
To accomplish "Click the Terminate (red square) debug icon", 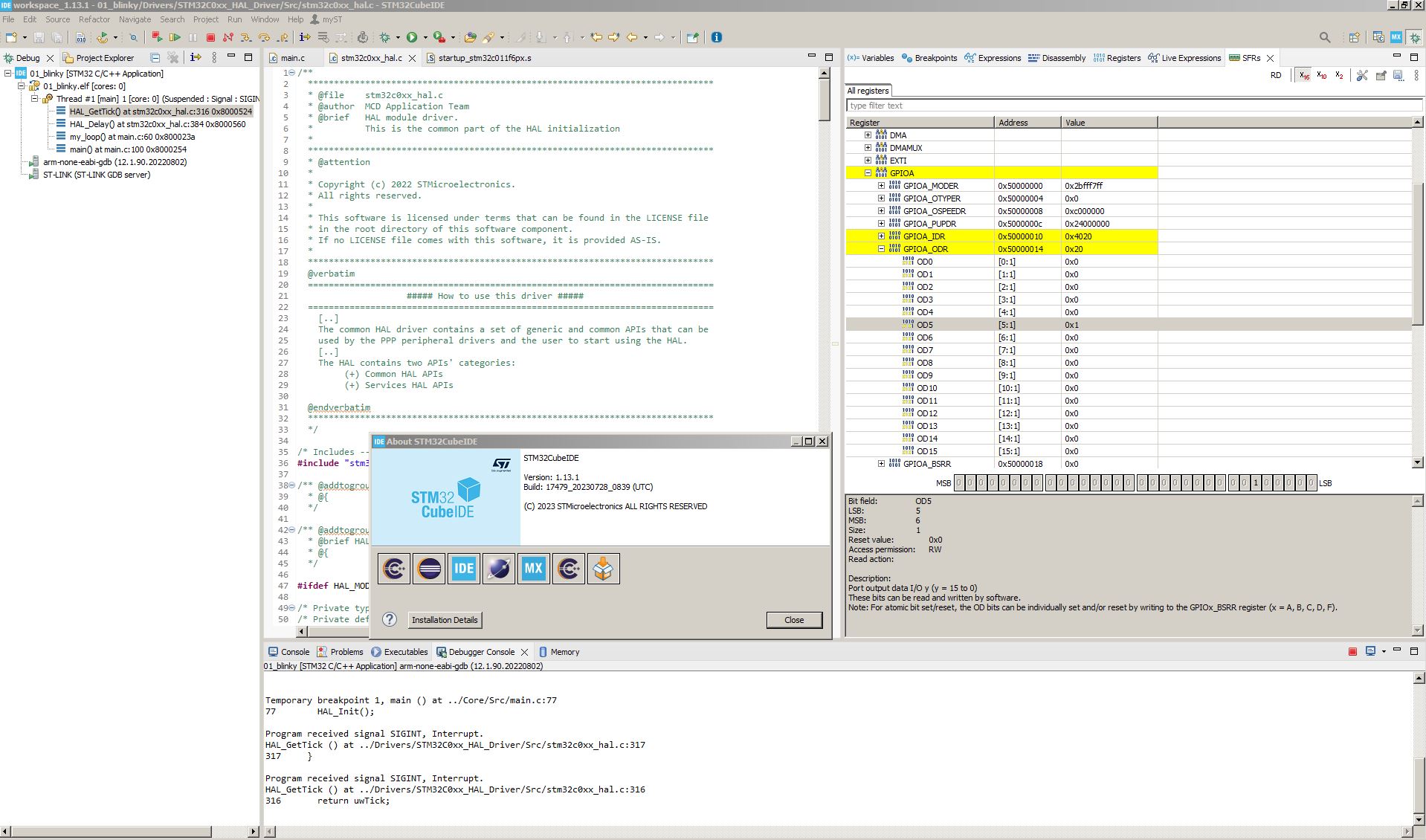I will point(210,37).
